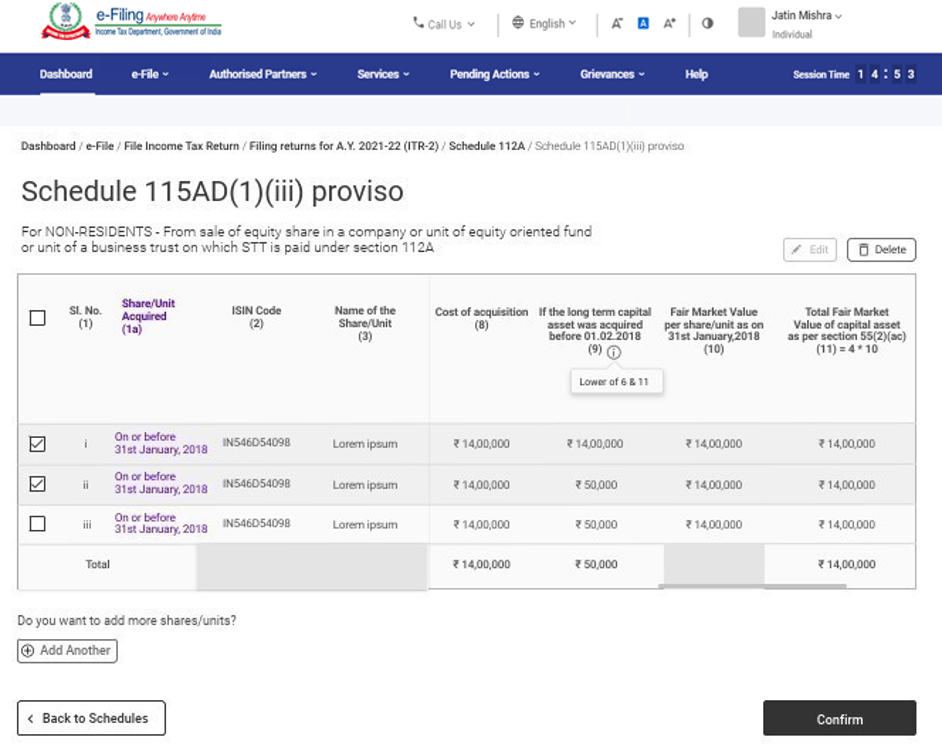Open the Help menu item
This screenshot has width=942, height=747.
tap(696, 74)
